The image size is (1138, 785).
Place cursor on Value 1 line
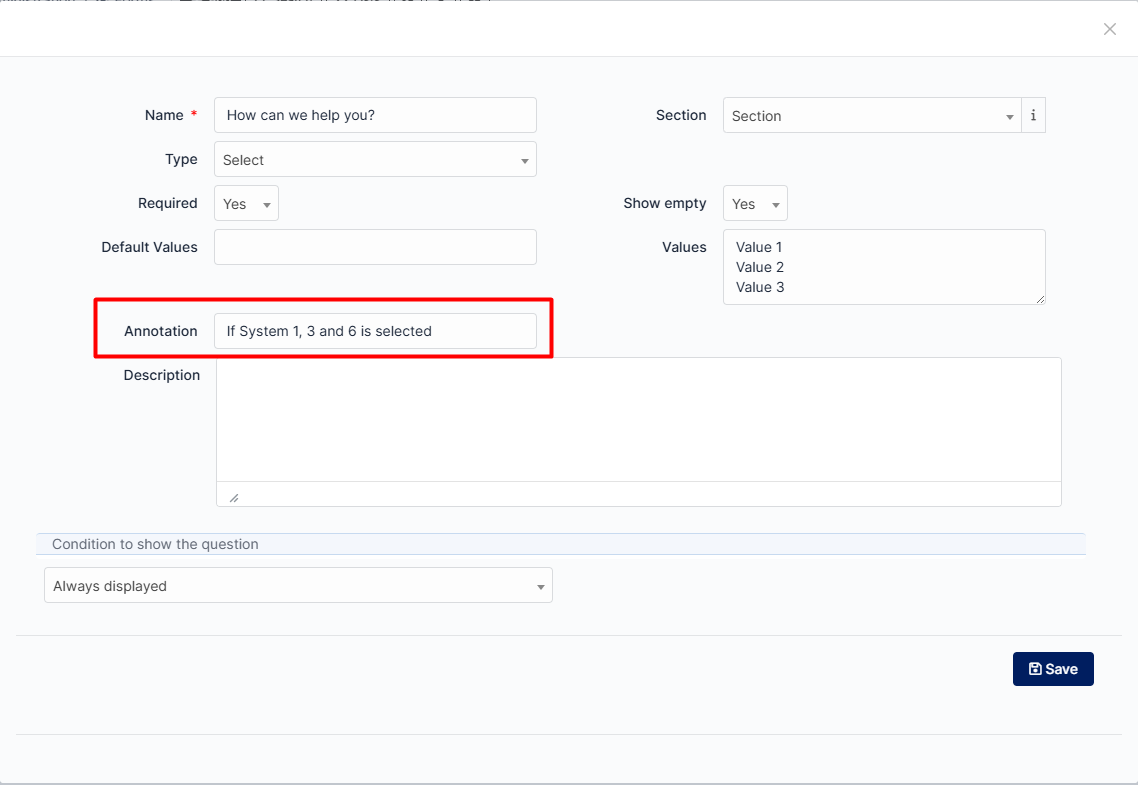[760, 247]
